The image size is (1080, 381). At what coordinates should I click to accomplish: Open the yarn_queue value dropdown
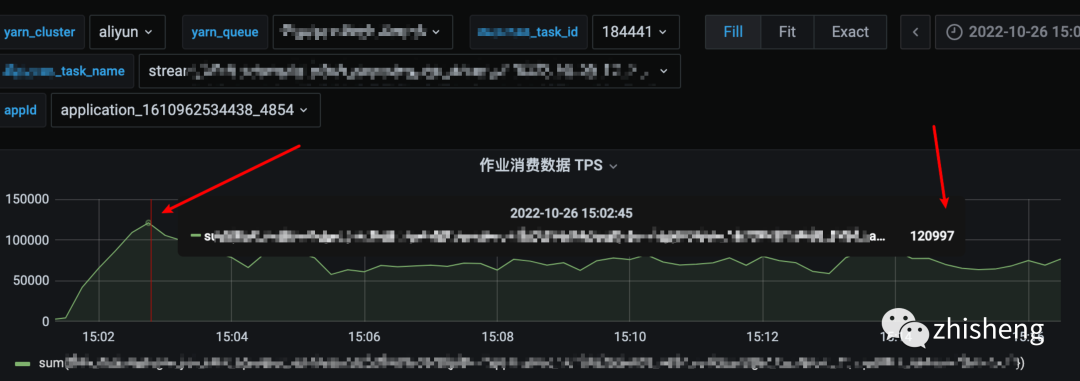(363, 32)
